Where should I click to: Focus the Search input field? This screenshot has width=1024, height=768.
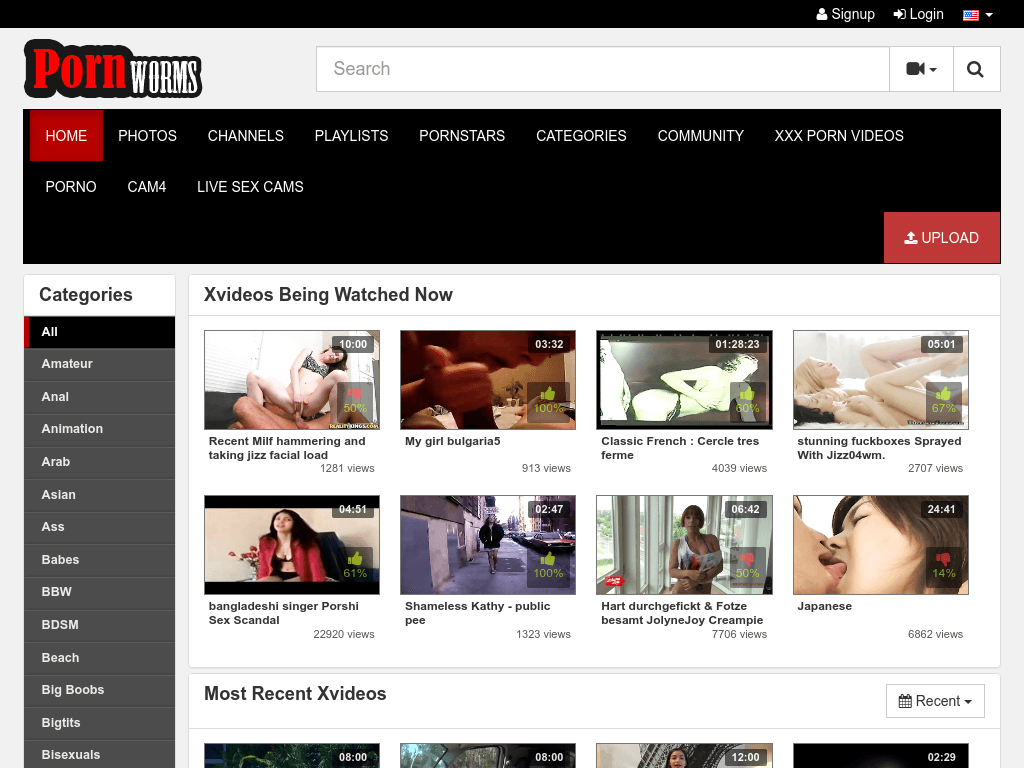tap(602, 69)
